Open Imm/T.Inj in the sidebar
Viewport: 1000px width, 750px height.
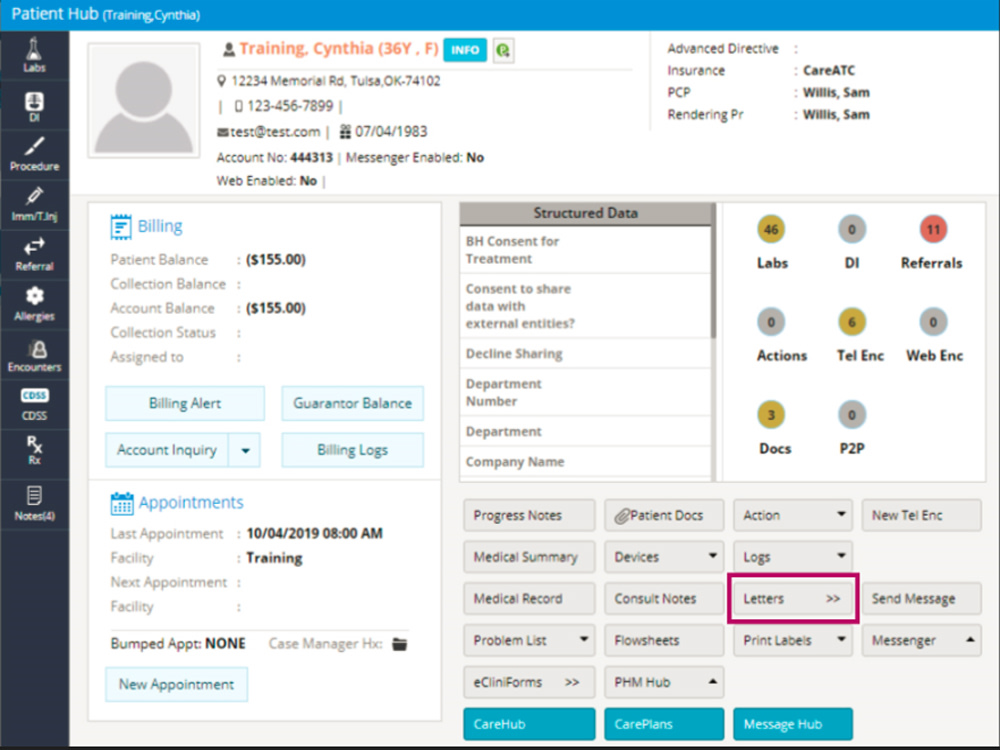click(34, 205)
